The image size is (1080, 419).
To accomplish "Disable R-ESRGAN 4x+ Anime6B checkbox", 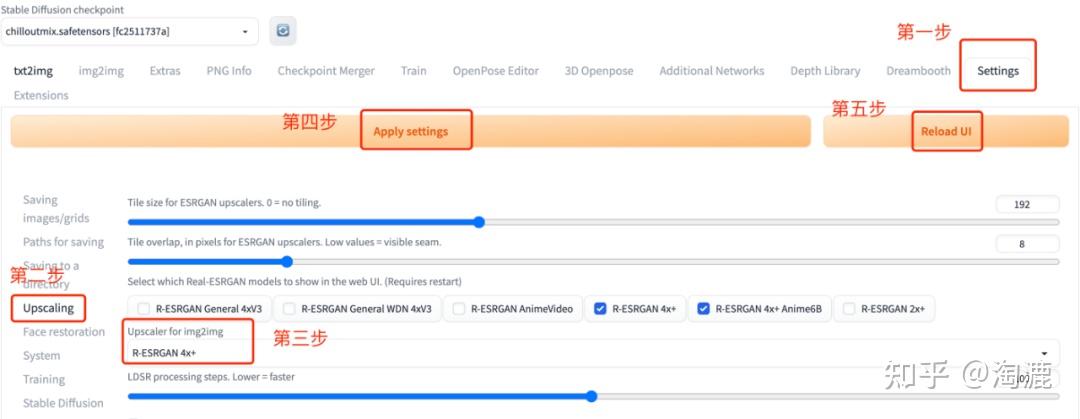I will tap(703, 309).
